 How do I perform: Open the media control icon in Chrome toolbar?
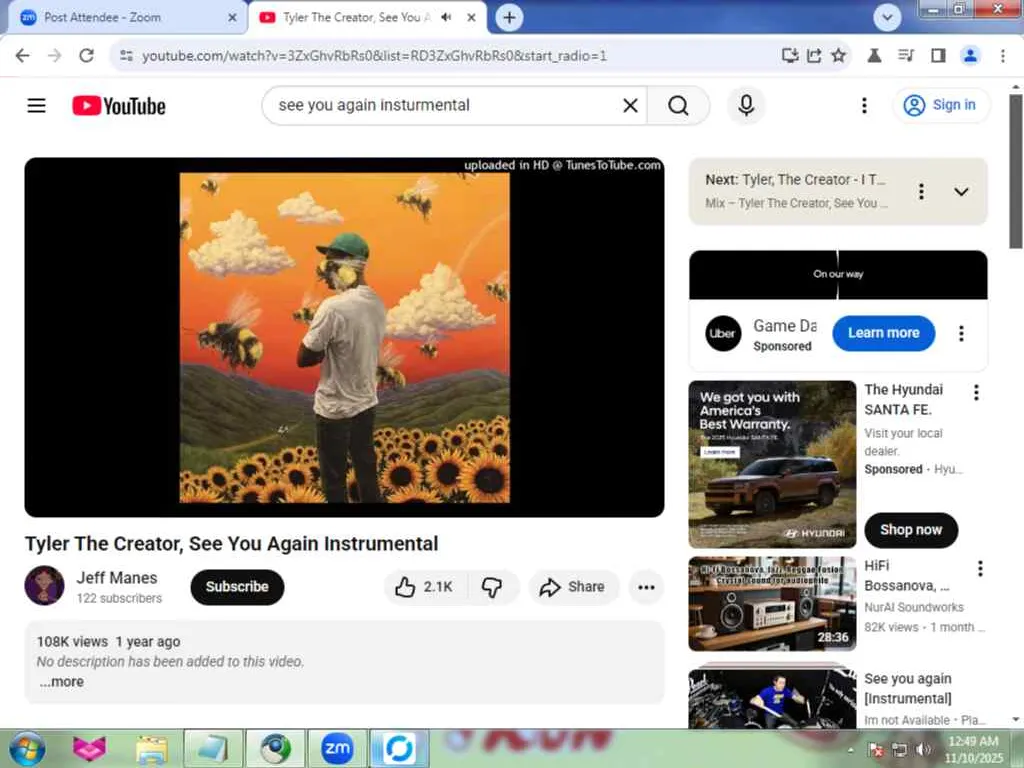(906, 56)
